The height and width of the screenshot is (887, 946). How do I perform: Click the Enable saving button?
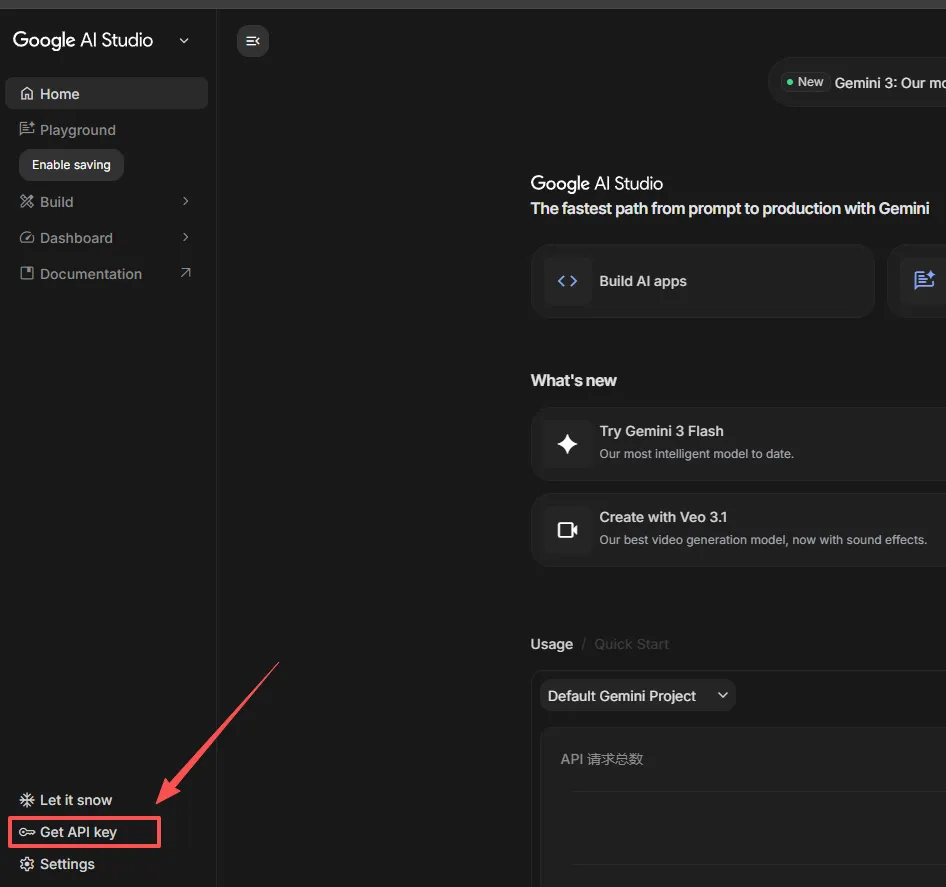click(71, 165)
